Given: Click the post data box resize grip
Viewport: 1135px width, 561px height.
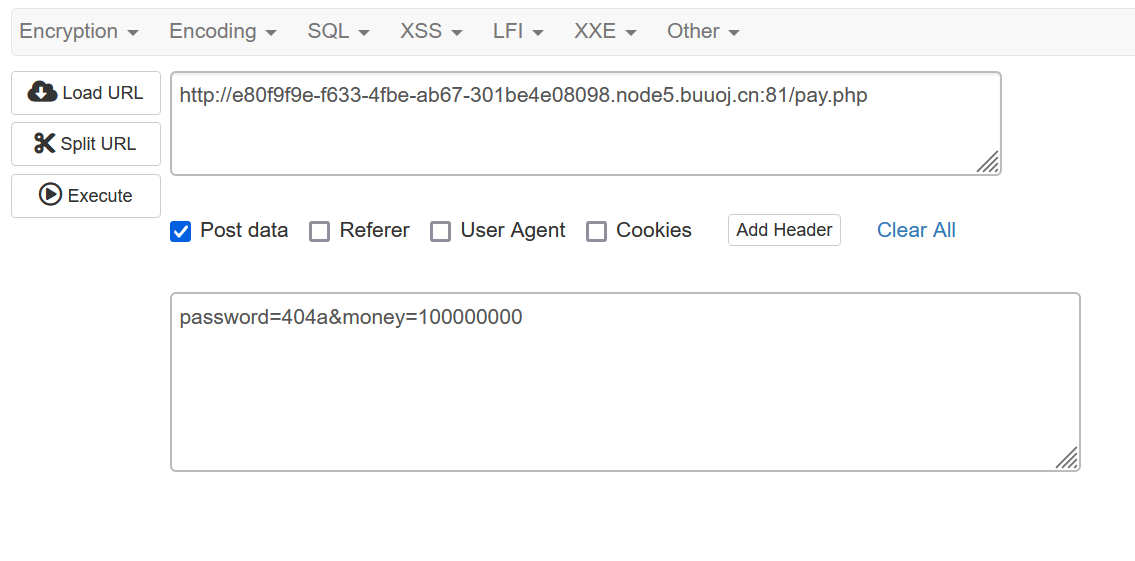Looking at the screenshot, I should 1066,457.
